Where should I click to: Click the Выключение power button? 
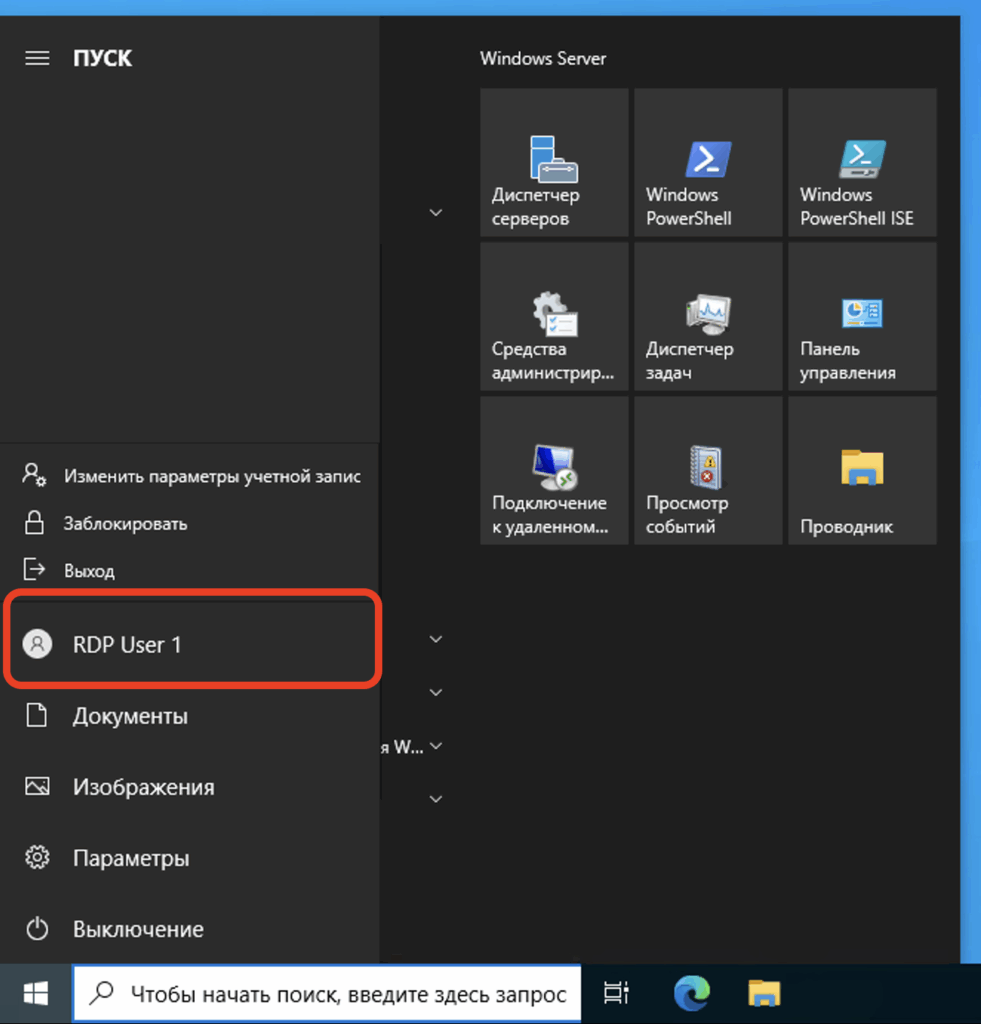point(189,929)
